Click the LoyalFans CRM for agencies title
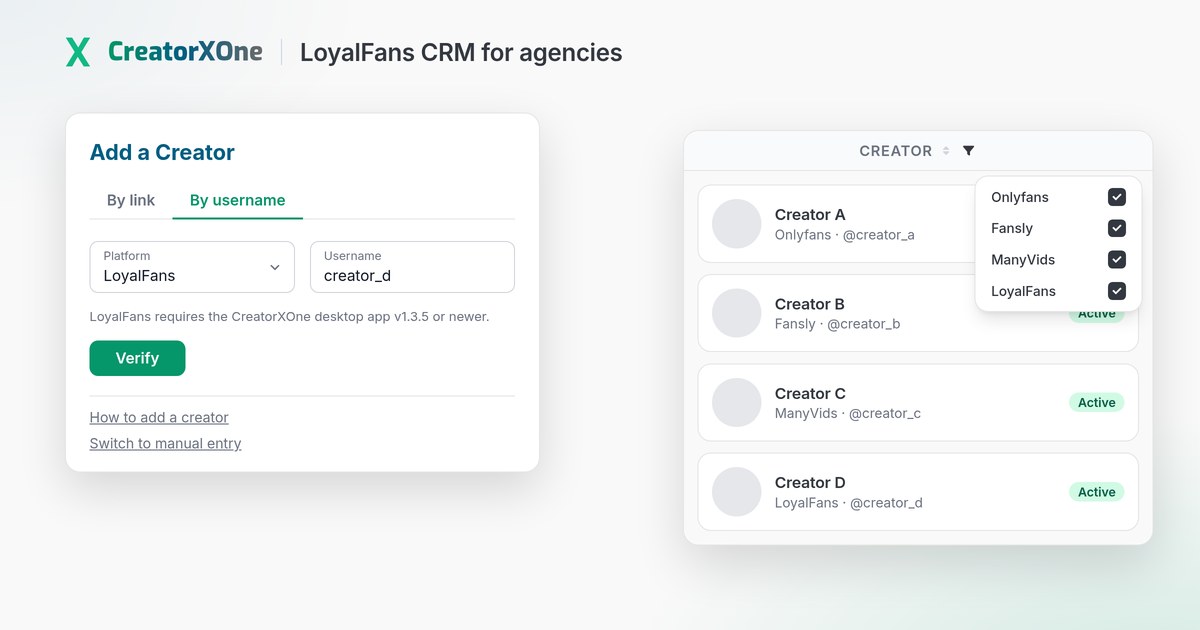Image resolution: width=1200 pixels, height=630 pixels. [x=461, y=52]
